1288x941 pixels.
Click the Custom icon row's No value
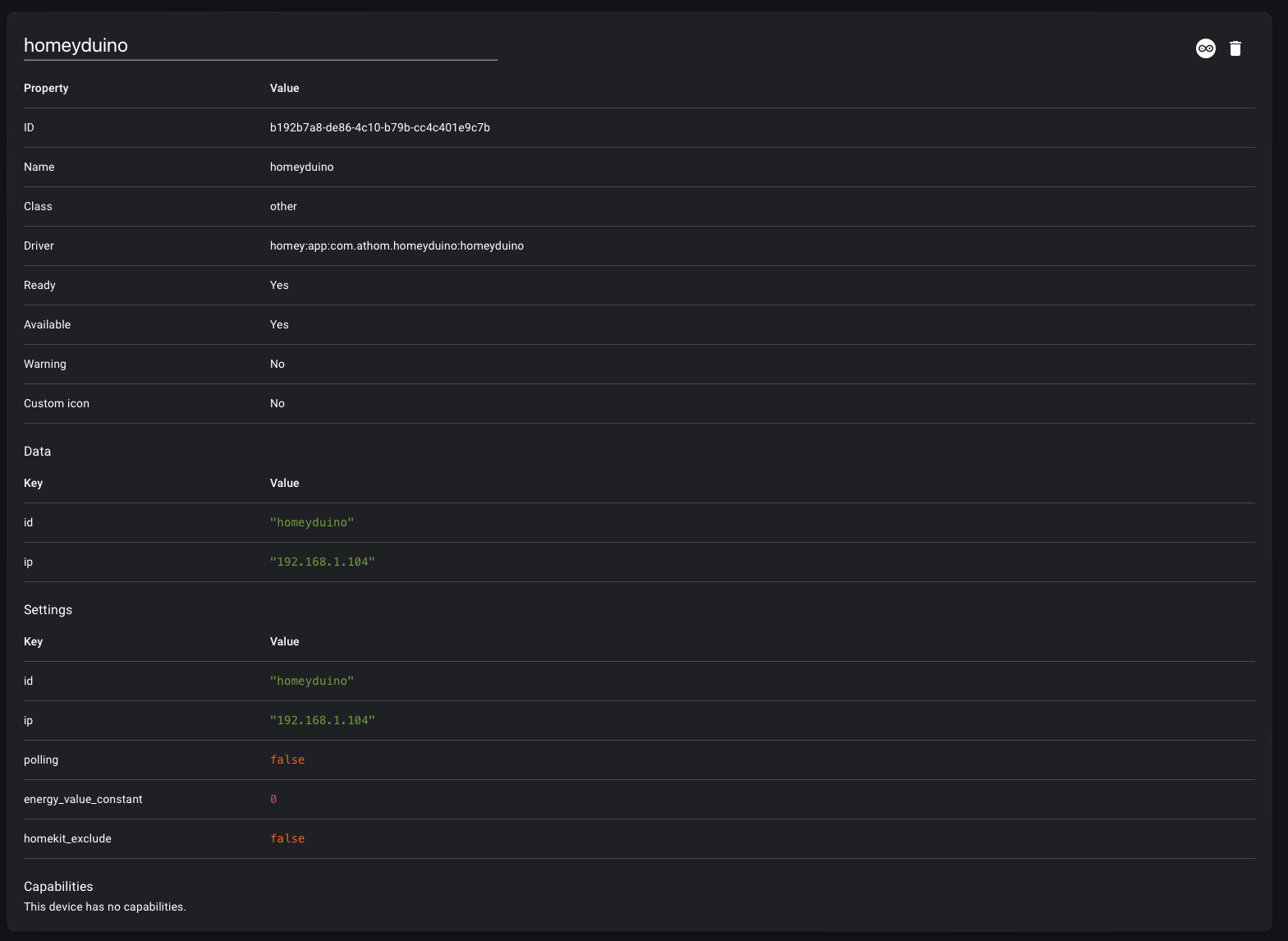point(277,403)
